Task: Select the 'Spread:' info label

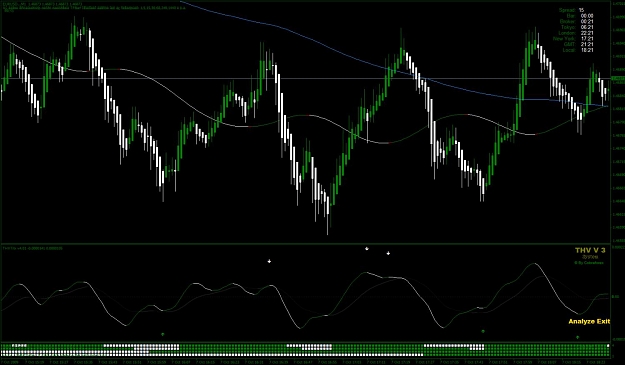Action: [x=567, y=10]
